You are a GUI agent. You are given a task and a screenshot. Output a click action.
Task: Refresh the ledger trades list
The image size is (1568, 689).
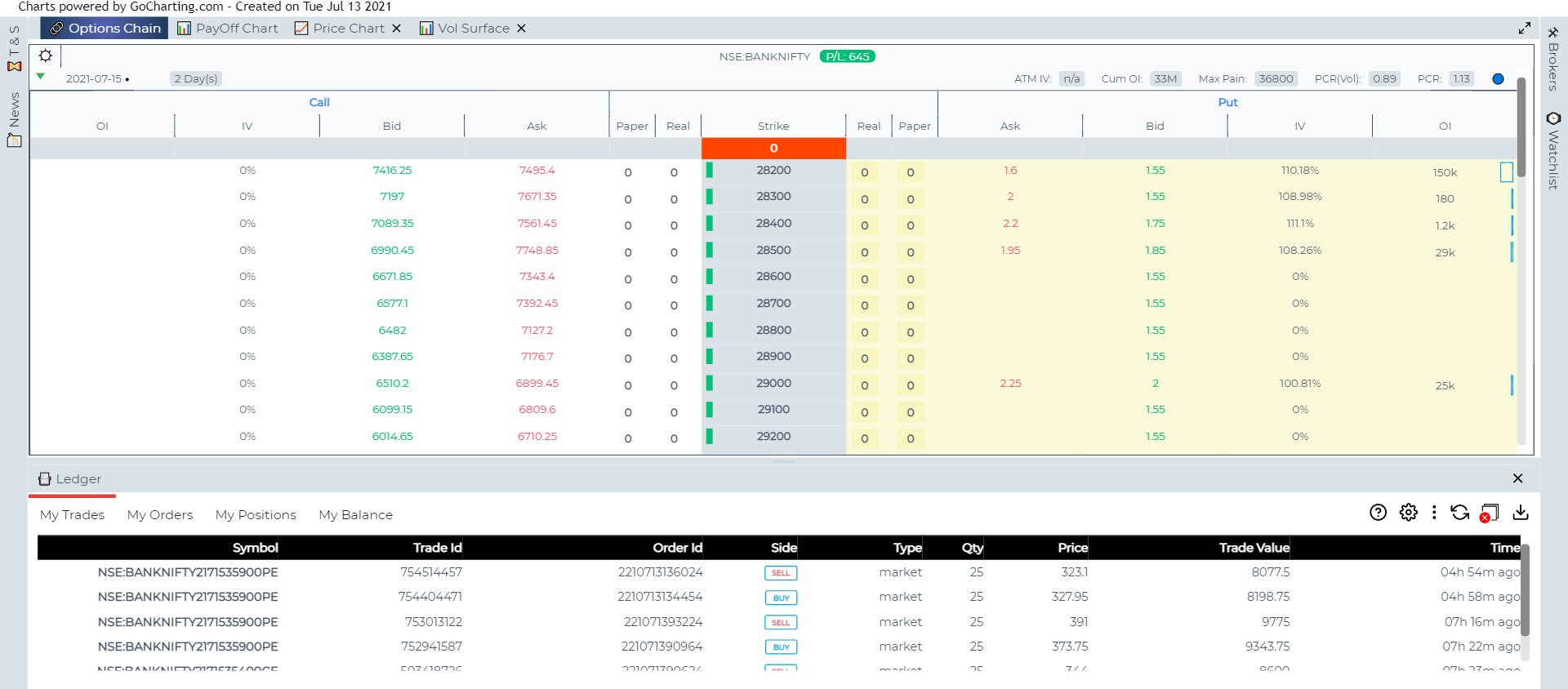tap(1459, 513)
